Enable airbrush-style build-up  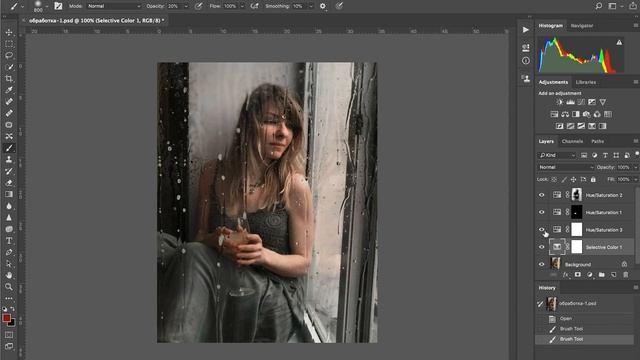pos(254,6)
